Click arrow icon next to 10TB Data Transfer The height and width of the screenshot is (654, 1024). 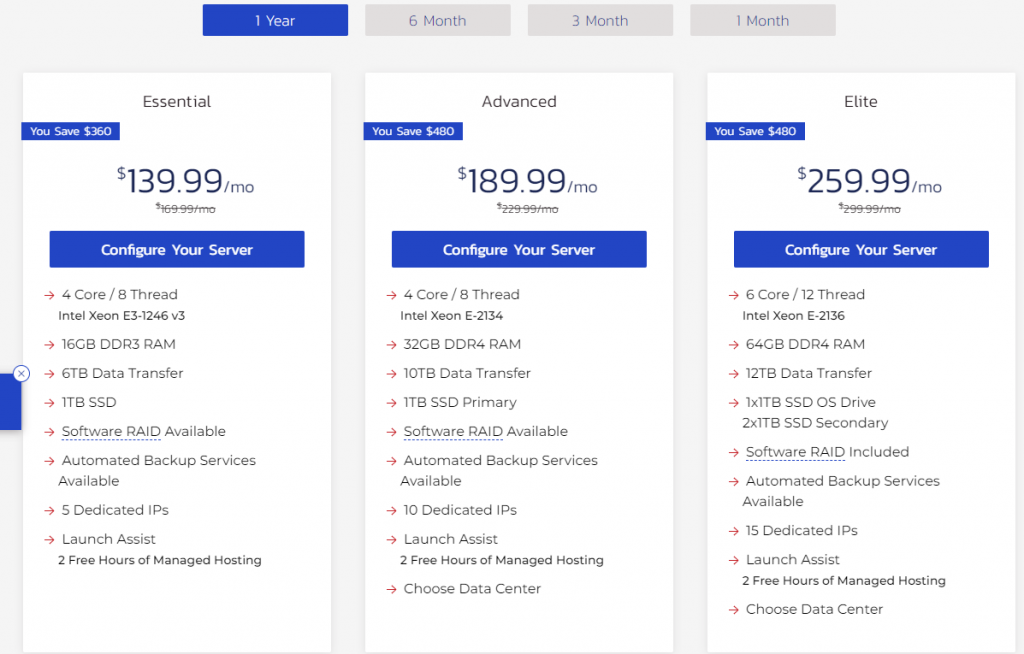[x=391, y=374]
